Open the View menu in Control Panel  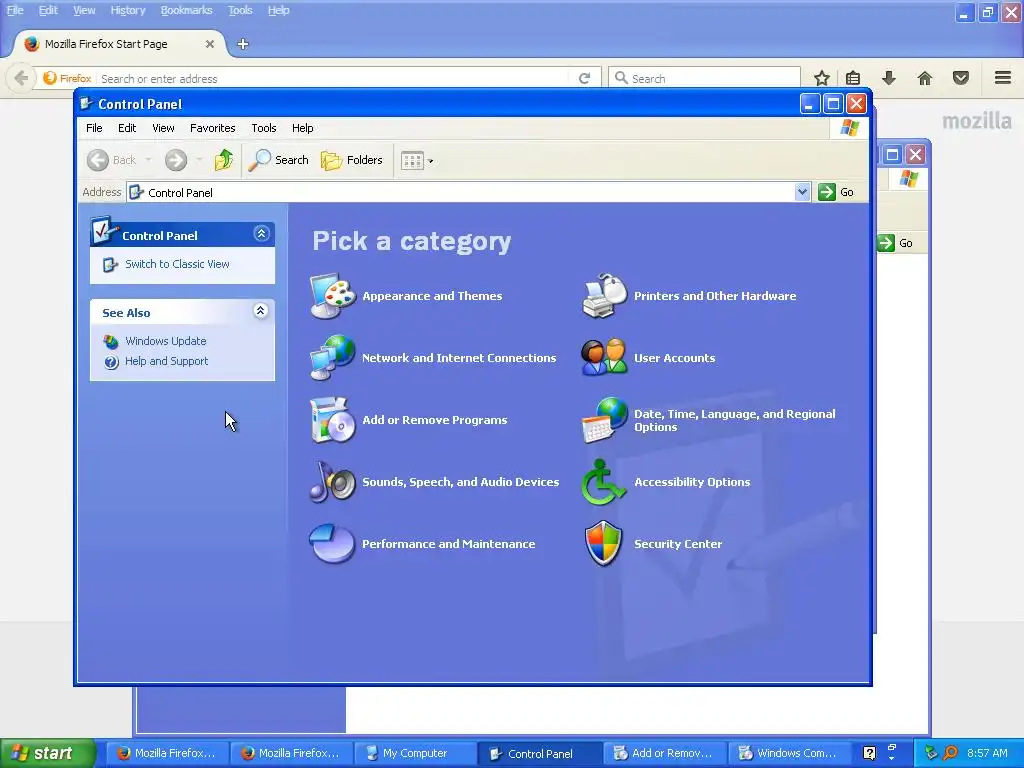(x=163, y=128)
